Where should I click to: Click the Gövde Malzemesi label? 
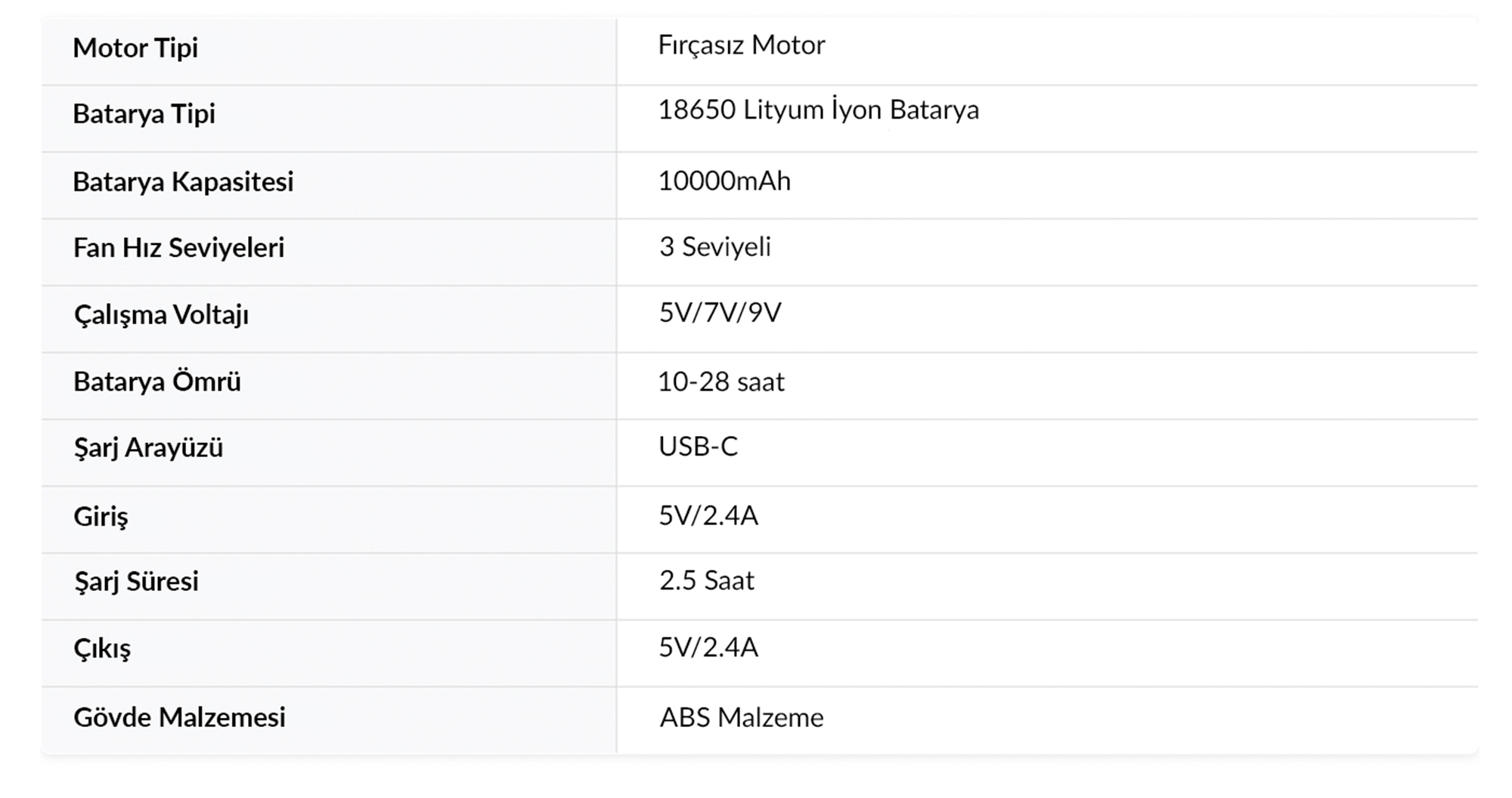[179, 717]
